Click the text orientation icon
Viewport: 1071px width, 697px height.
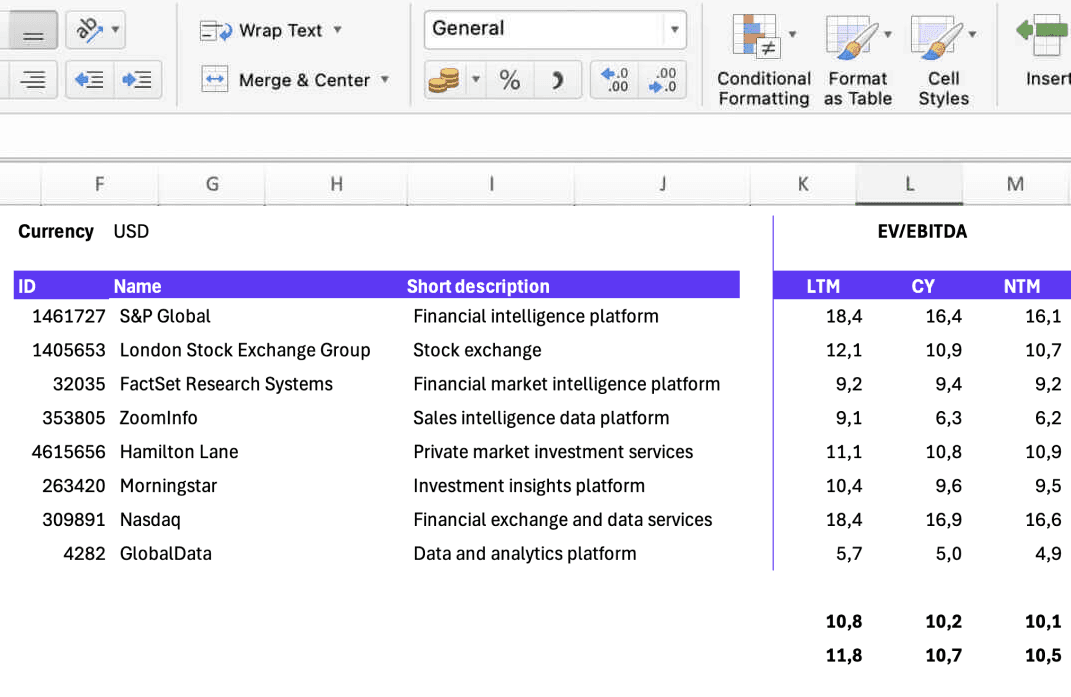tap(89, 29)
